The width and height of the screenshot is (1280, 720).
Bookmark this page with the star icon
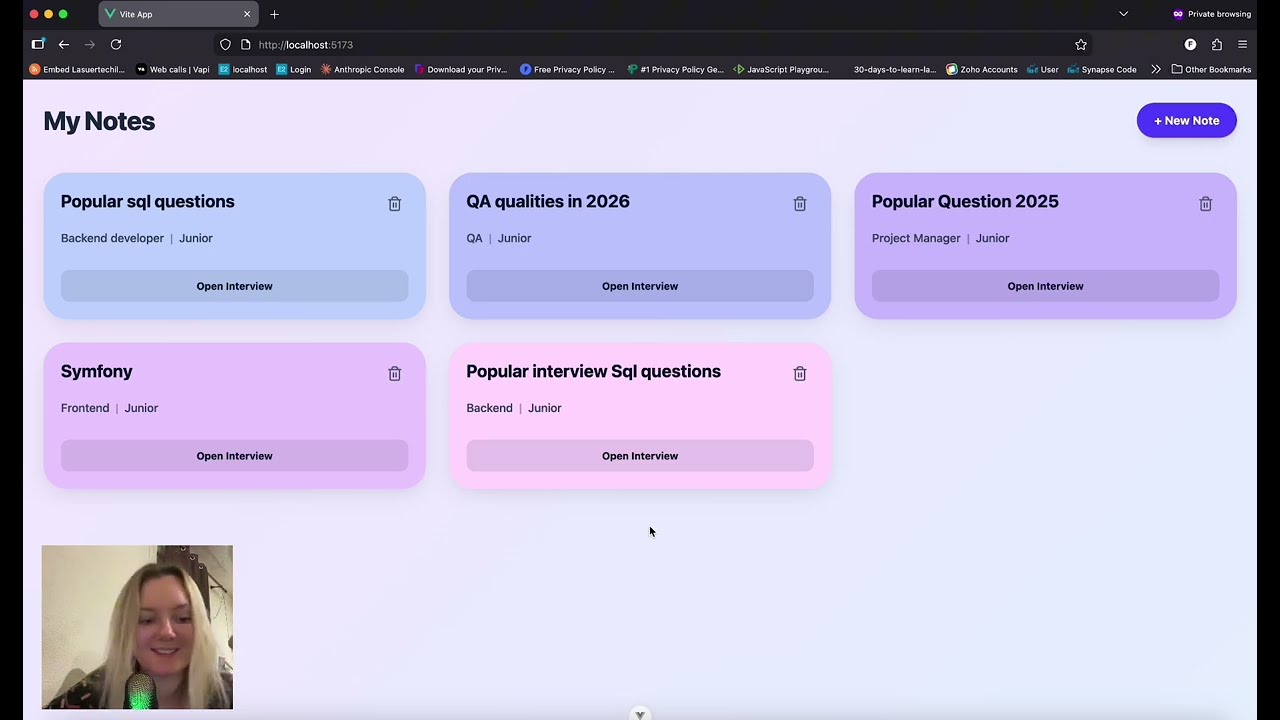click(x=1081, y=45)
